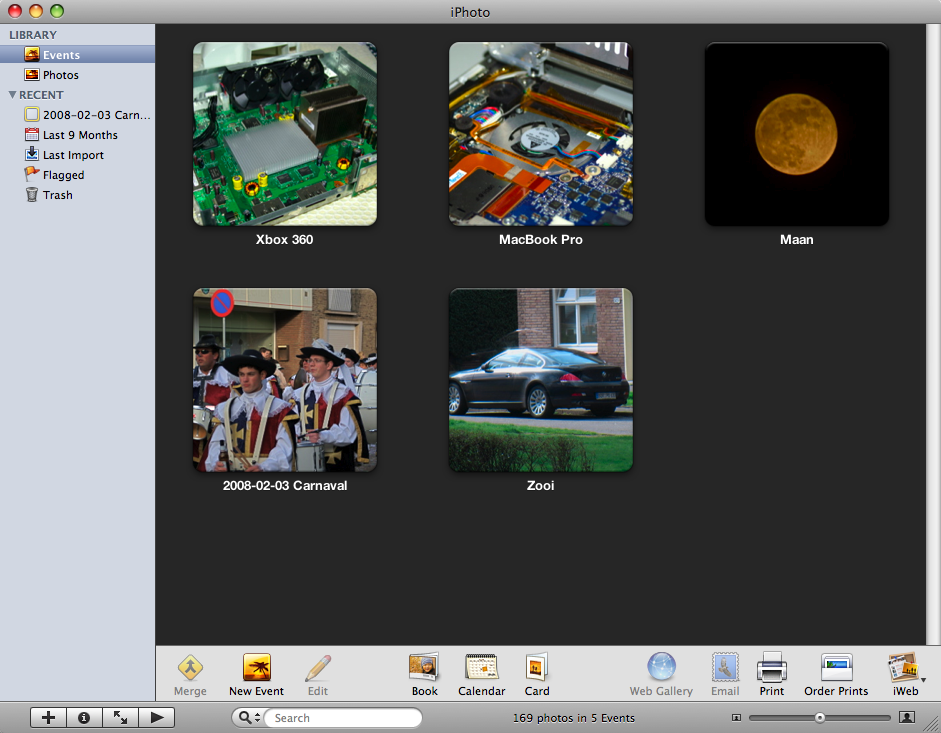Start slideshow with the play button
The height and width of the screenshot is (733, 941).
coord(157,717)
